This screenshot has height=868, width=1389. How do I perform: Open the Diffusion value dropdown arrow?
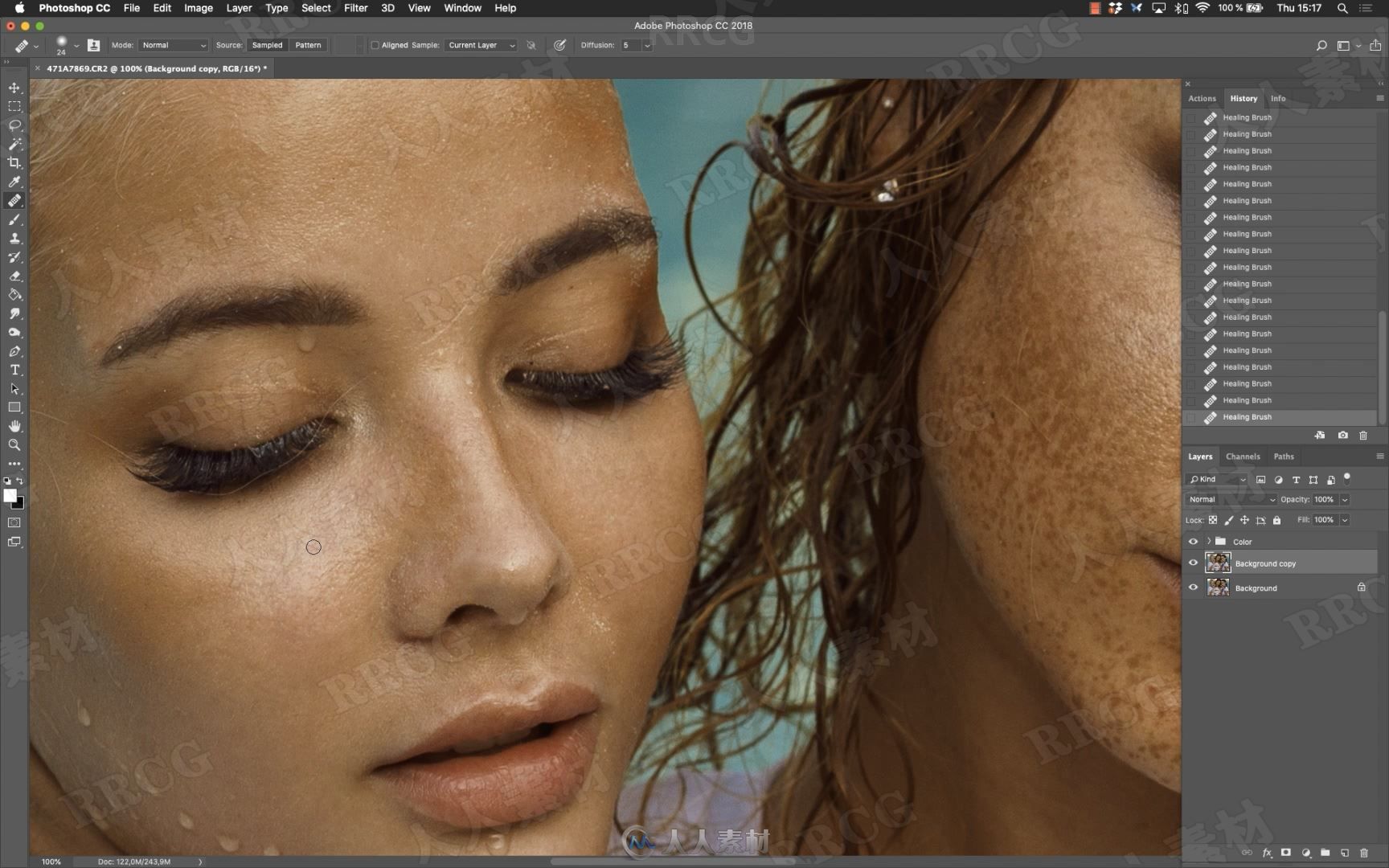(647, 45)
